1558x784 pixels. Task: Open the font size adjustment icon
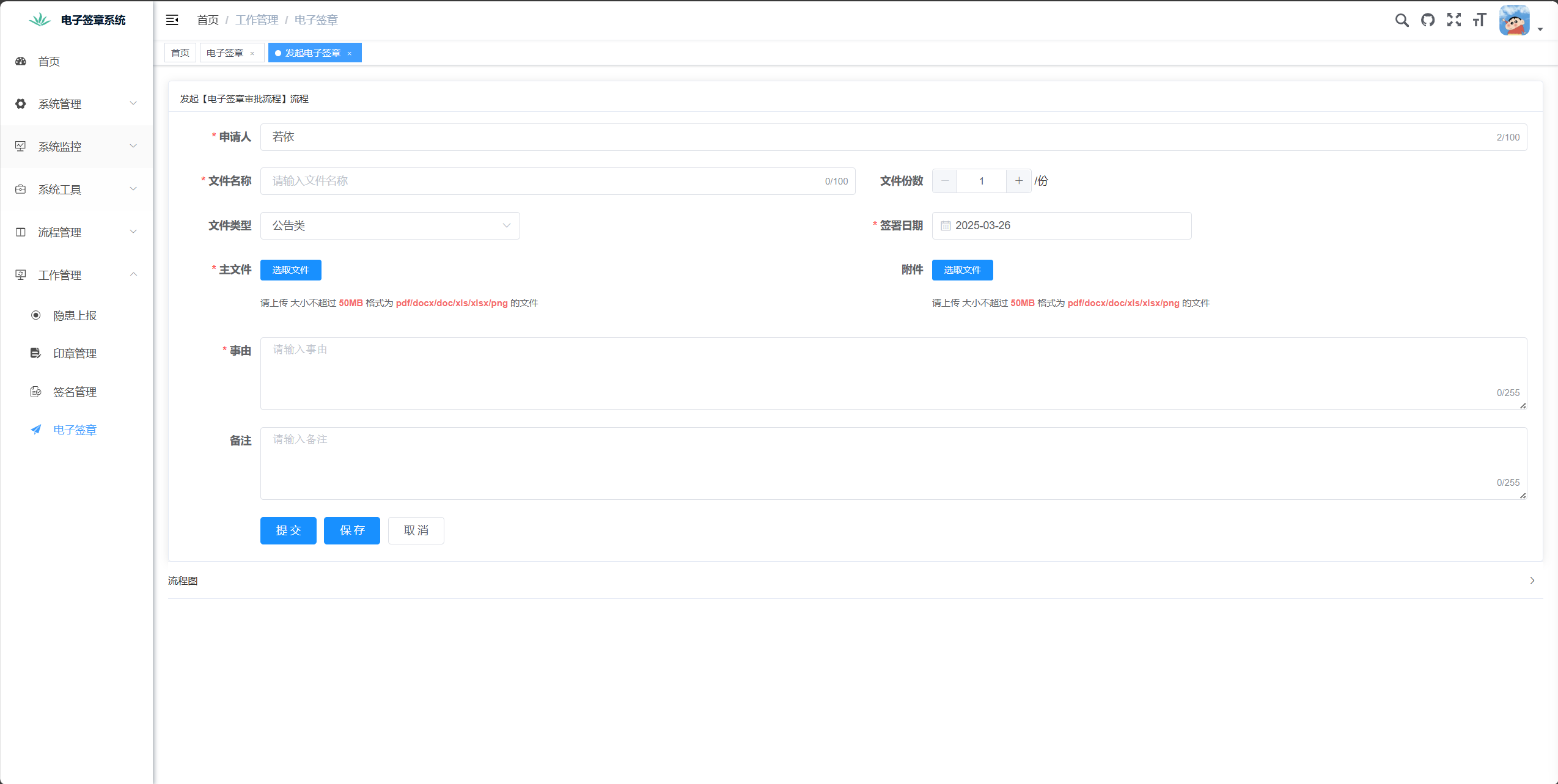pyautogui.click(x=1480, y=20)
